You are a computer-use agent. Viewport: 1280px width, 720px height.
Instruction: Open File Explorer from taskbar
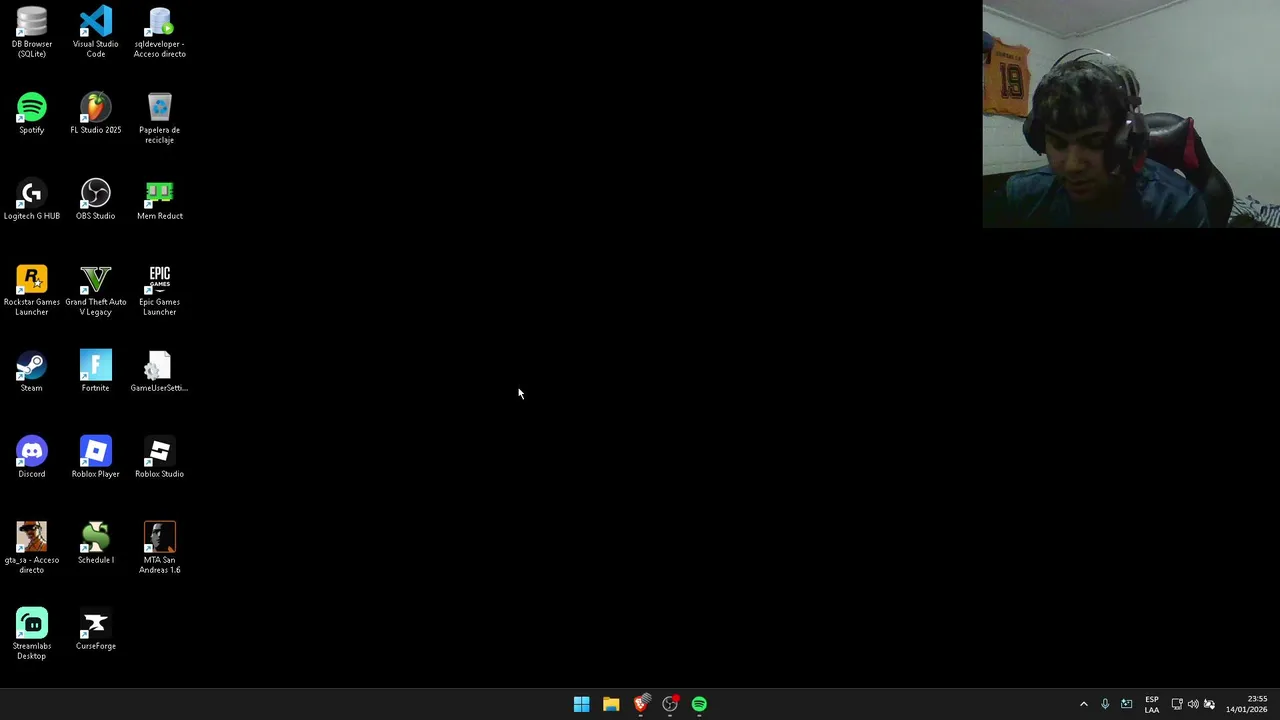point(611,704)
